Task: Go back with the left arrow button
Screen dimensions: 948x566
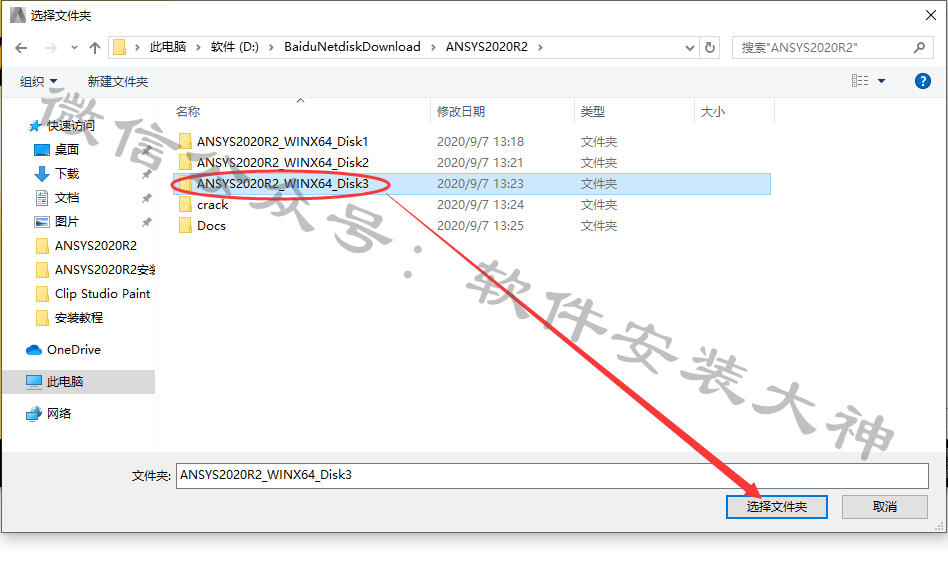Action: 21,48
